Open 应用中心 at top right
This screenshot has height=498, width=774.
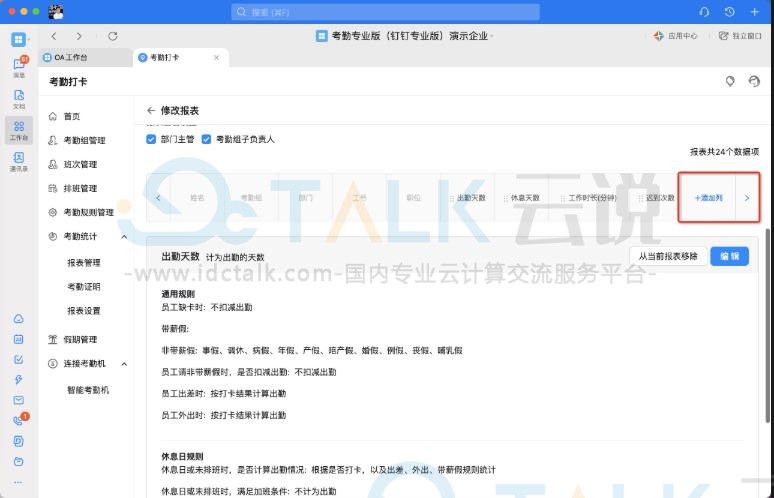[675, 36]
